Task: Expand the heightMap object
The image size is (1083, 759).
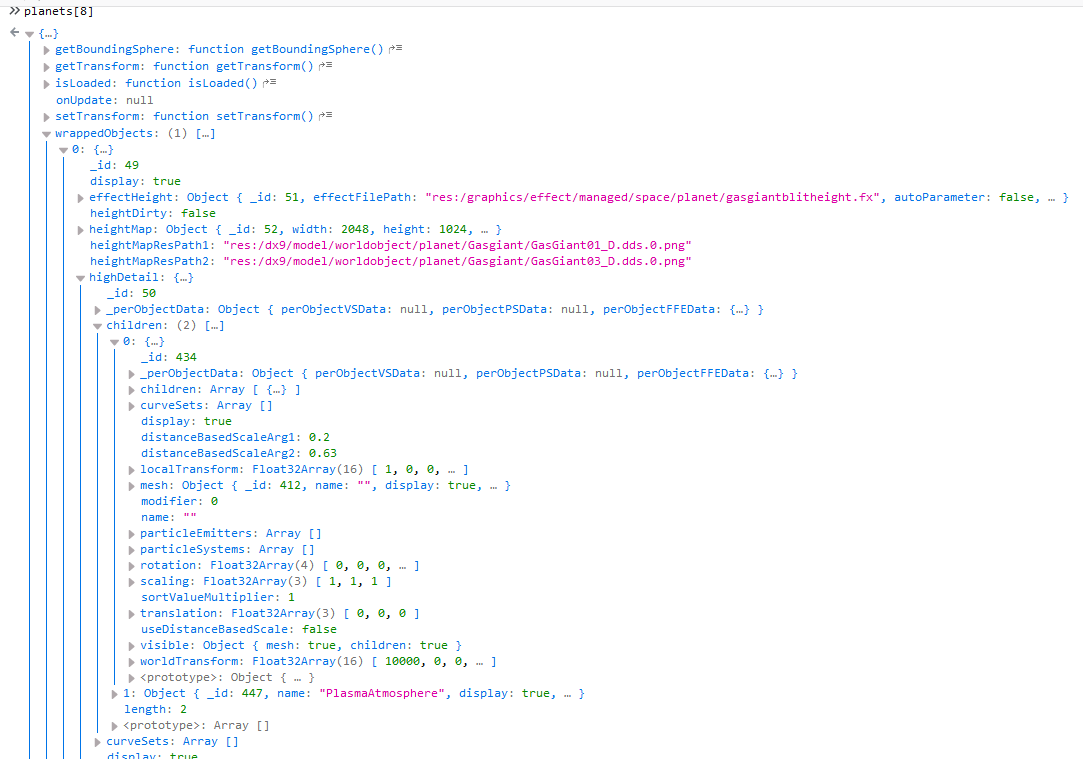Action: click(x=80, y=230)
